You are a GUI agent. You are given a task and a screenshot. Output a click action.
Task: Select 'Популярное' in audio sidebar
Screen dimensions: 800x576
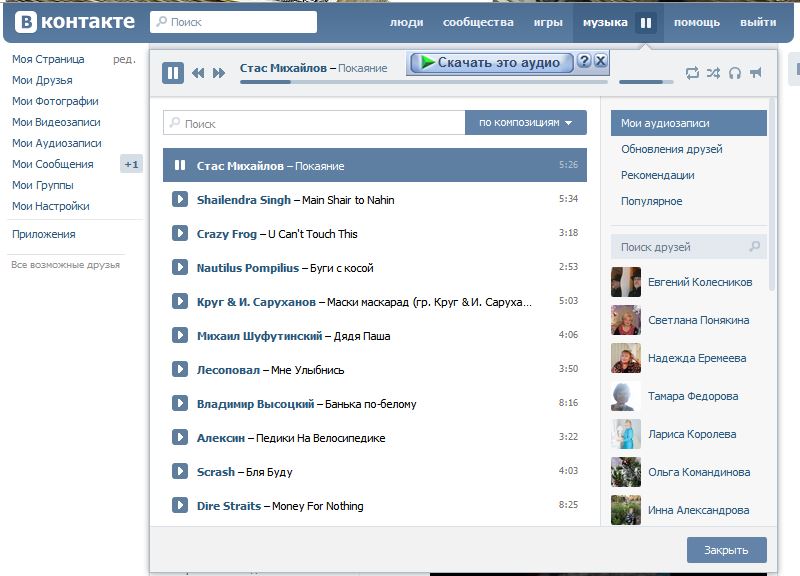[652, 201]
